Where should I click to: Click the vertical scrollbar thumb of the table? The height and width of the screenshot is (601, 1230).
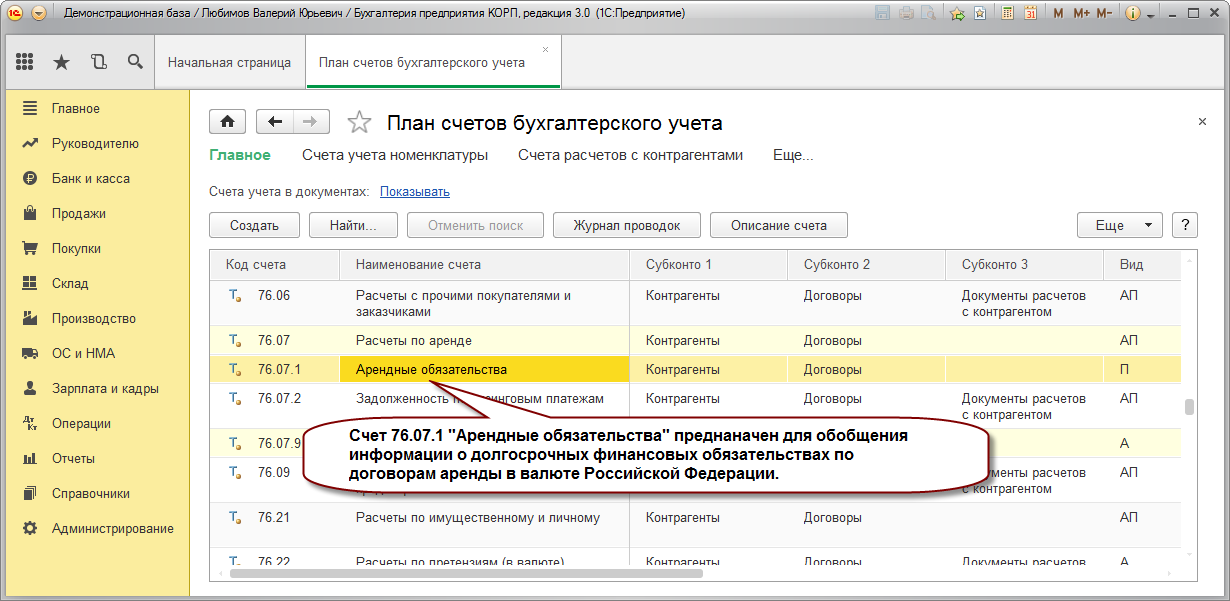[x=1189, y=406]
